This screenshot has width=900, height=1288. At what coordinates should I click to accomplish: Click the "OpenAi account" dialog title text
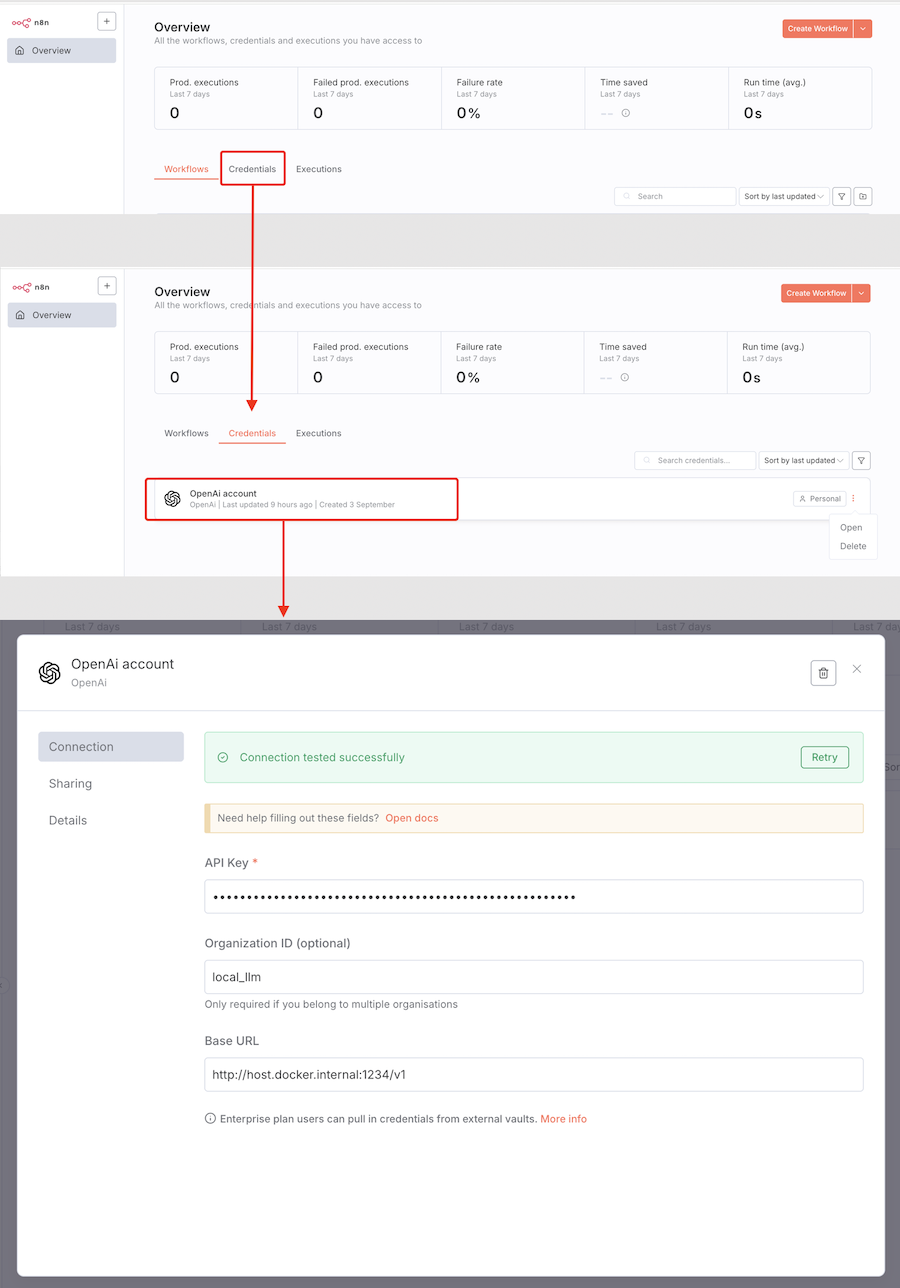tap(122, 664)
